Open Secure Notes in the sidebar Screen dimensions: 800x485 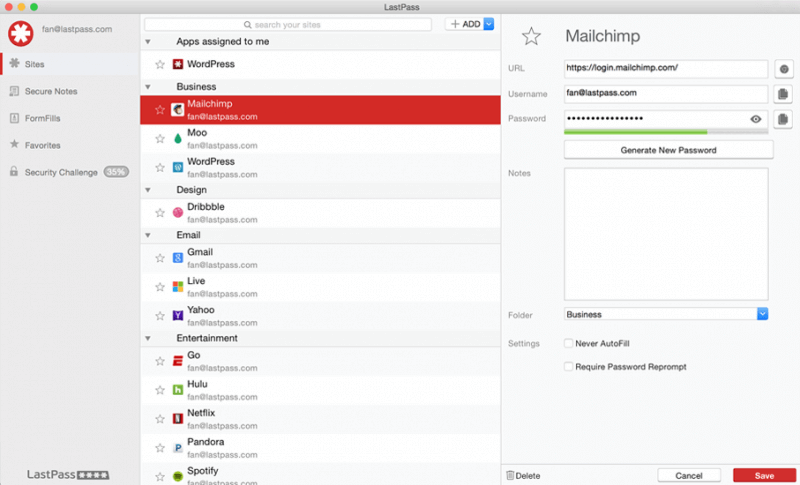(x=50, y=91)
